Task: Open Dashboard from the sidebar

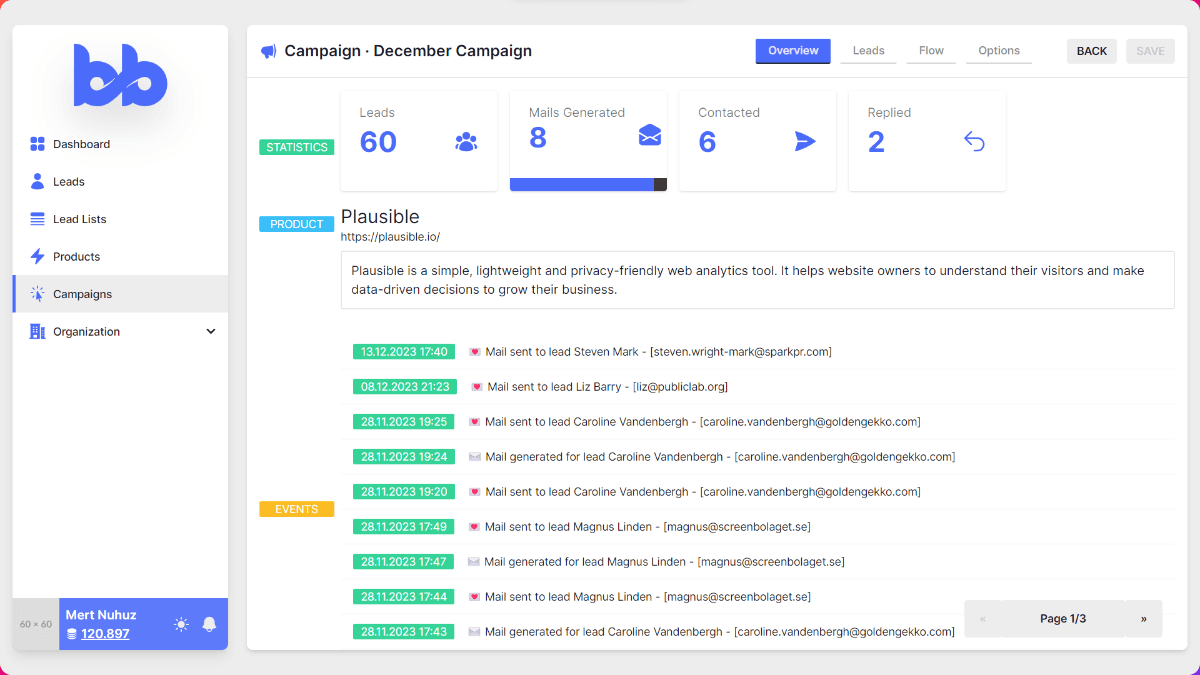Action: point(81,144)
